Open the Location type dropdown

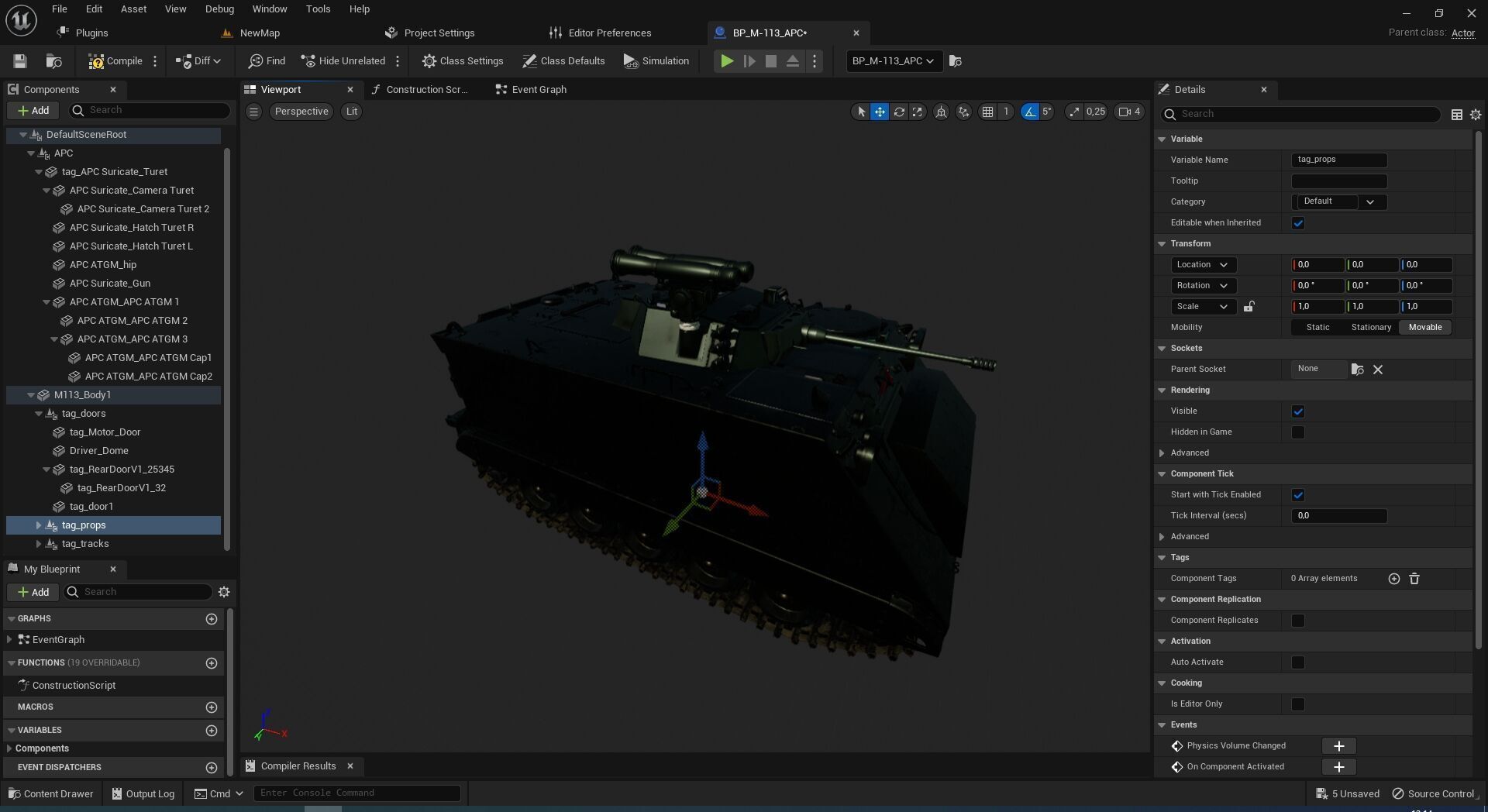[x=1204, y=265]
